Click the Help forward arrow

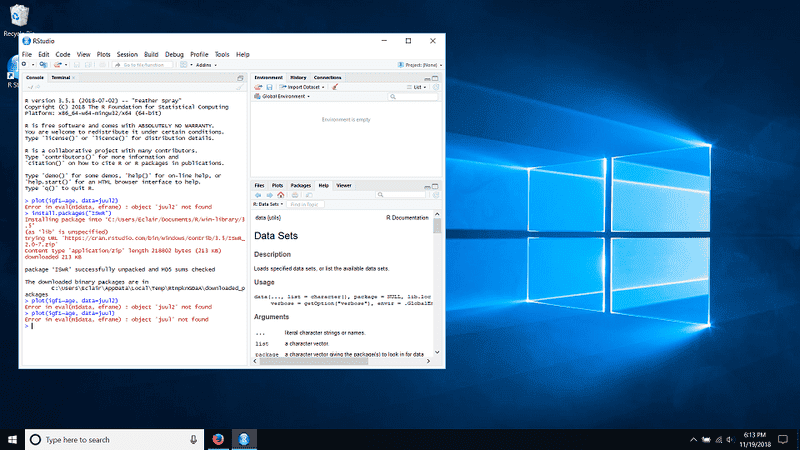pyautogui.click(x=267, y=195)
